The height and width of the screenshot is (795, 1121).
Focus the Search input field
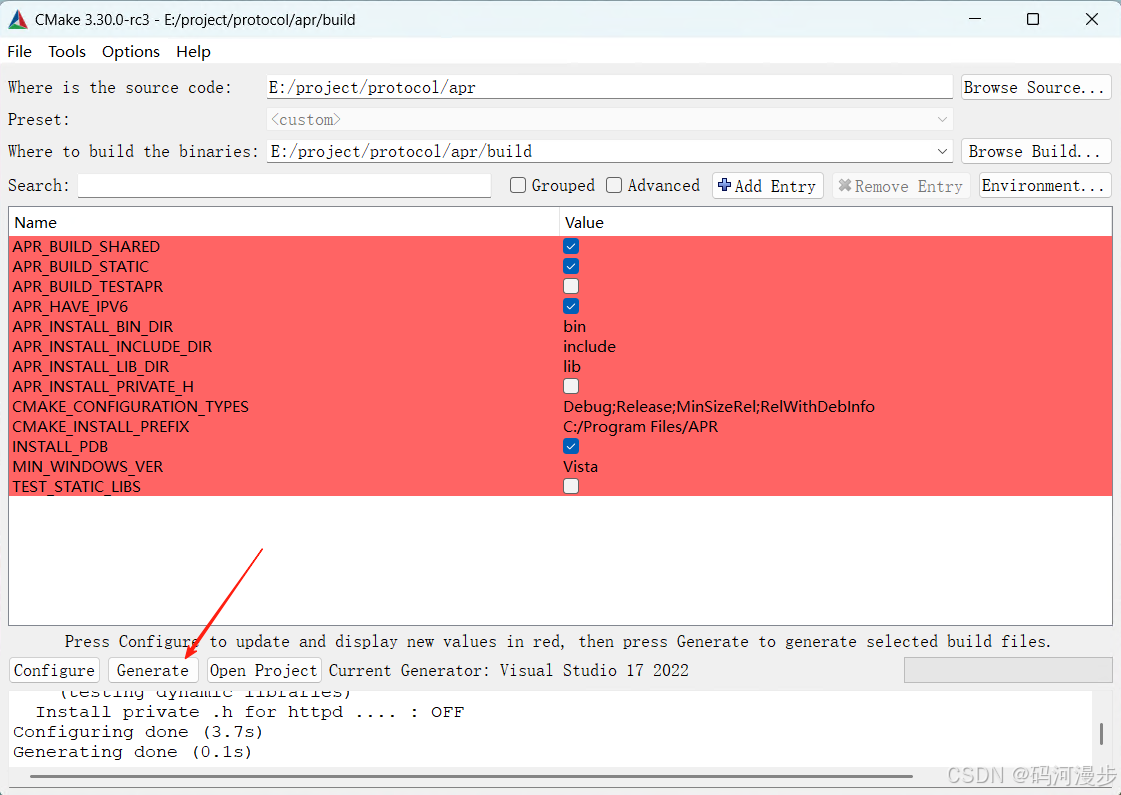tap(285, 185)
